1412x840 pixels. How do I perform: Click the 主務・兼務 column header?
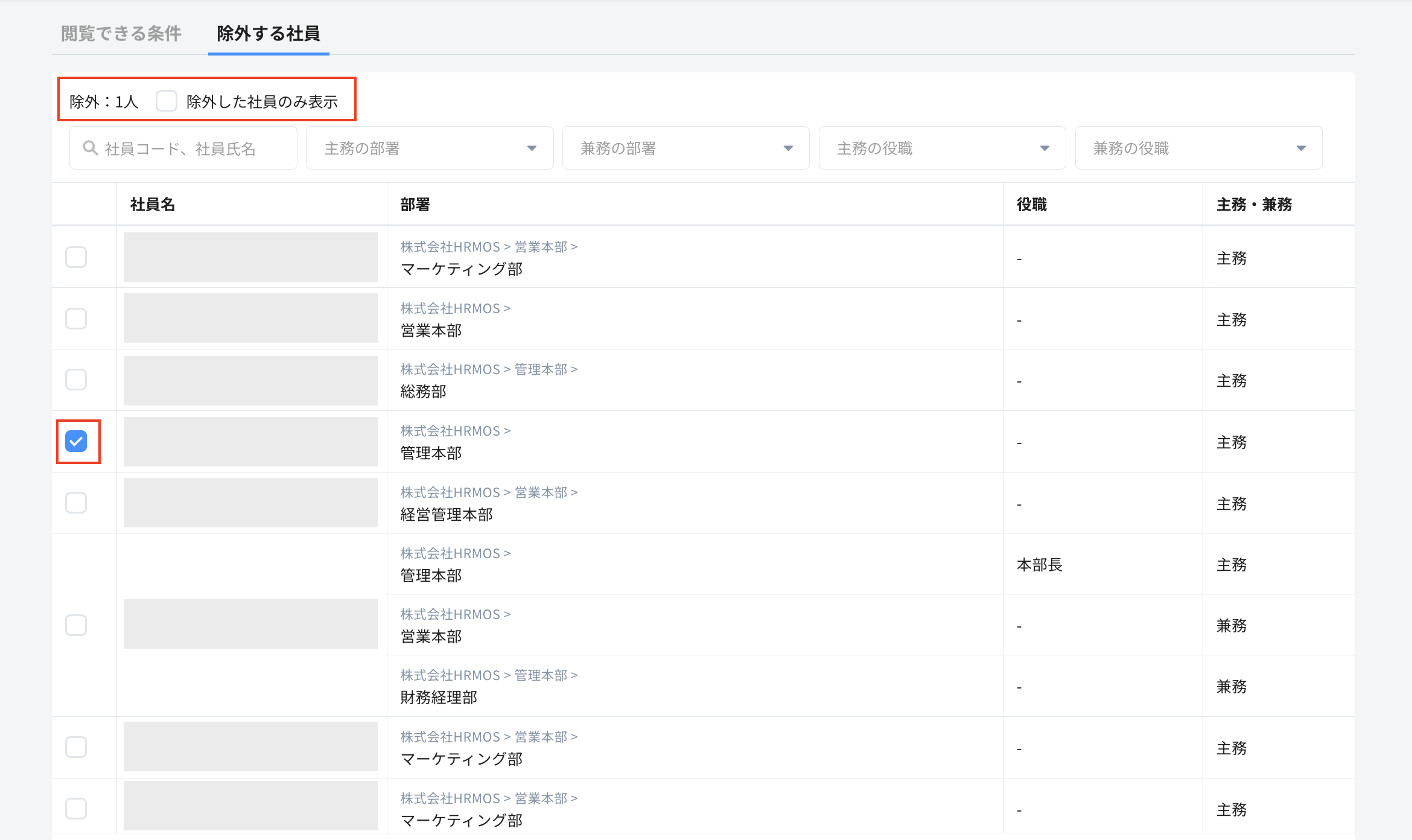1254,205
